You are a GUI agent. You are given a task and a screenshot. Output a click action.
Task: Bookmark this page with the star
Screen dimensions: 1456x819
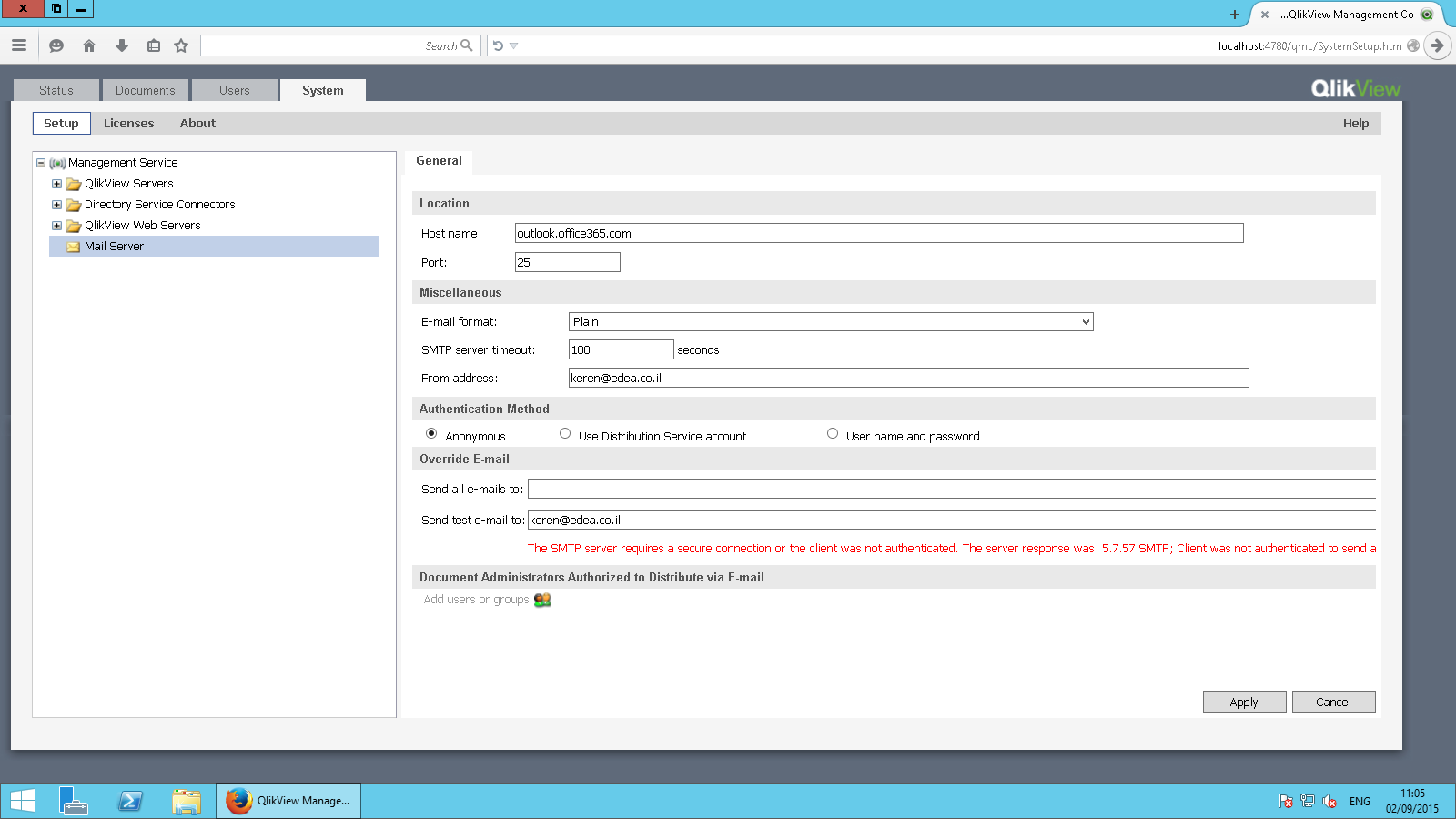[181, 45]
